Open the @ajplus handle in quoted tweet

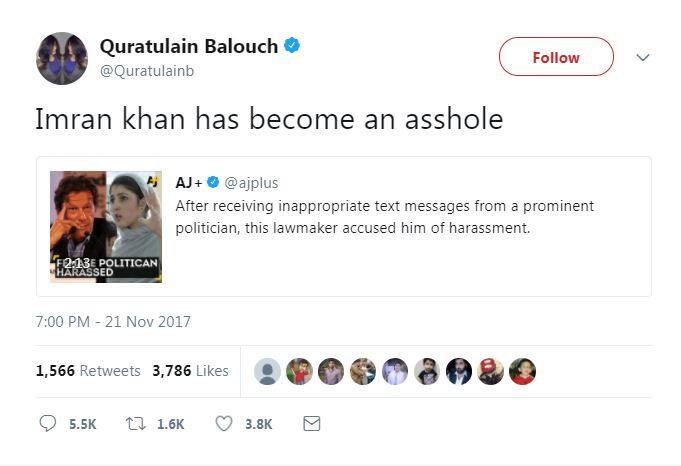click(251, 183)
